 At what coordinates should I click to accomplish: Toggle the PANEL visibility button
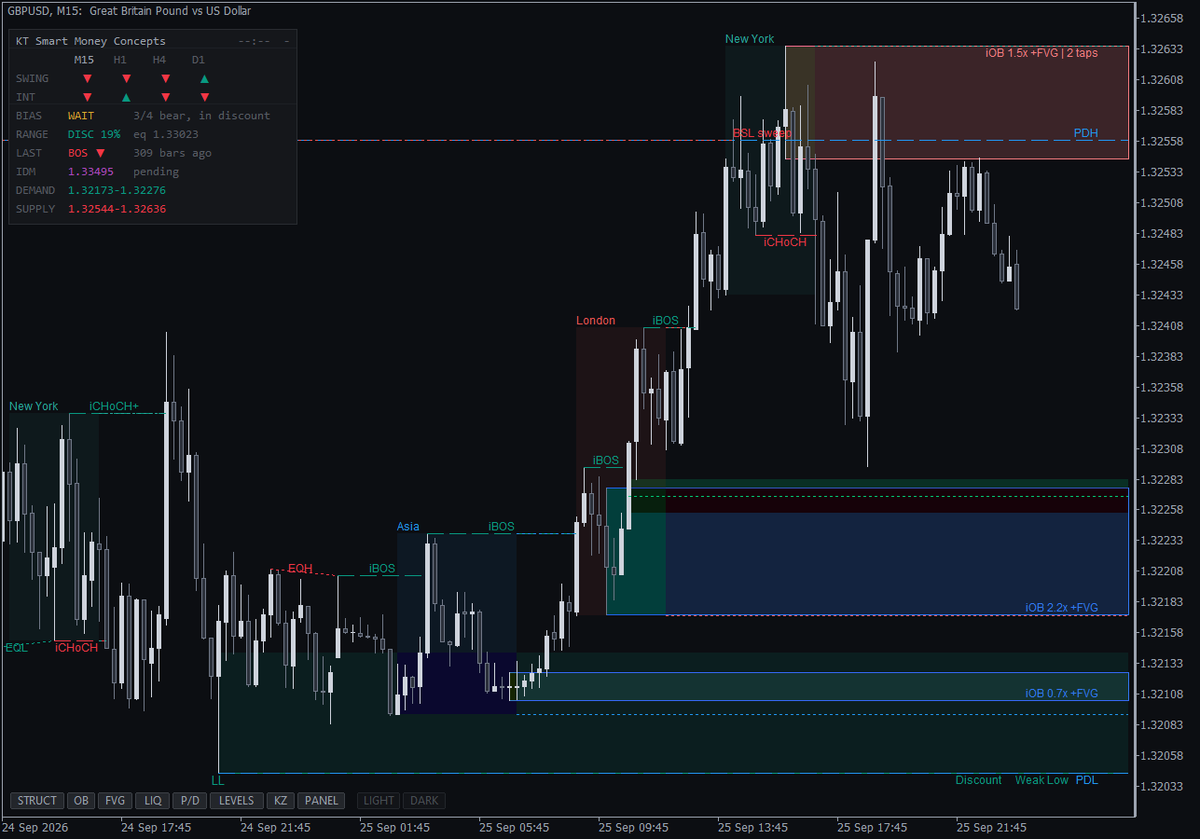click(x=321, y=801)
